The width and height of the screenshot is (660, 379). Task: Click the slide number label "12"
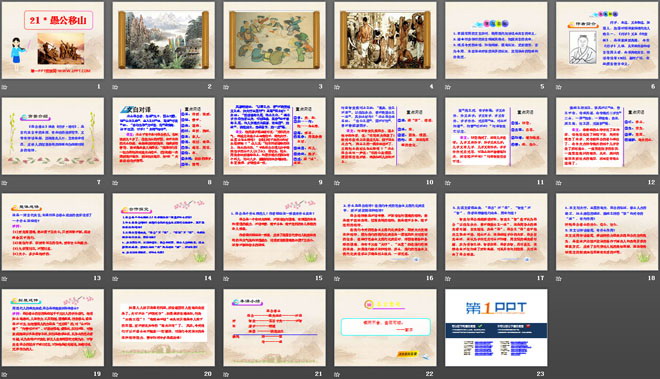click(x=651, y=182)
